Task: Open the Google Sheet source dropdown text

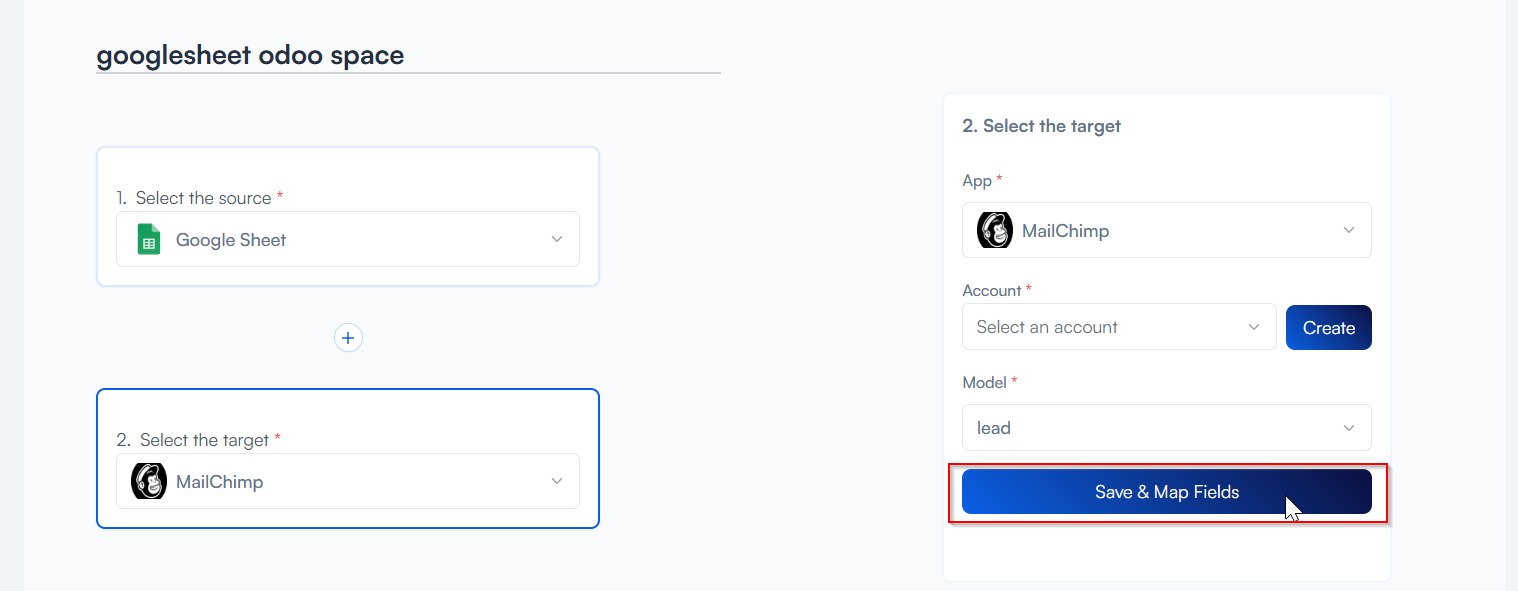Action: [231, 240]
